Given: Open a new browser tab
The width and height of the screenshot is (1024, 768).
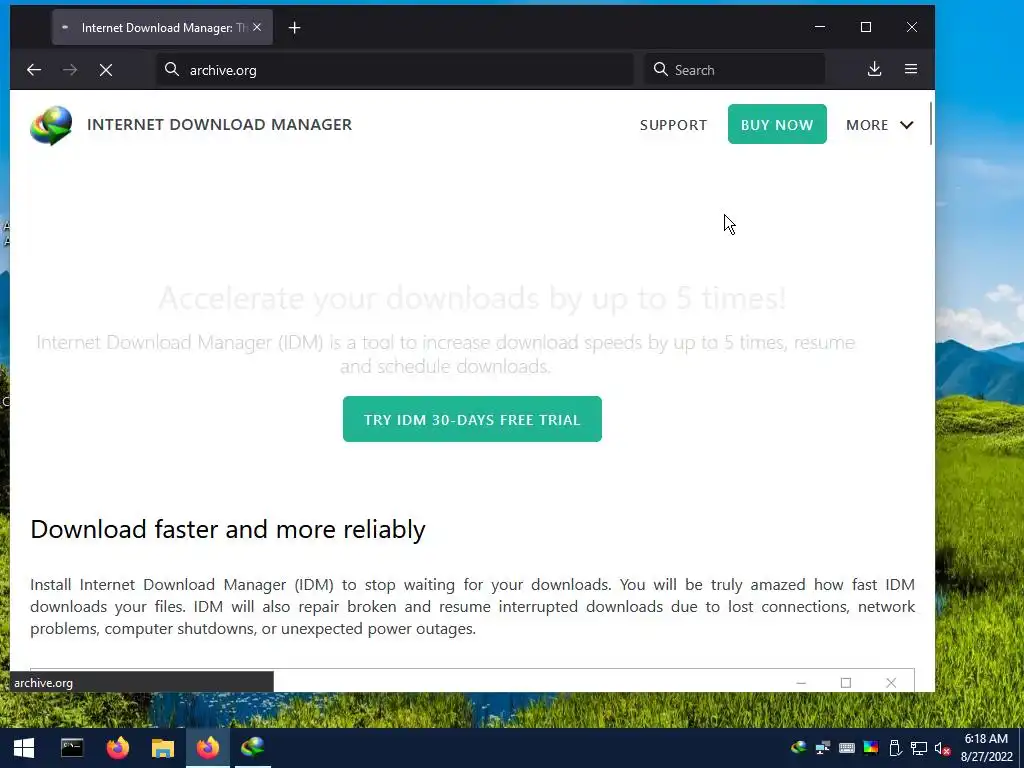Looking at the screenshot, I should click(x=295, y=27).
